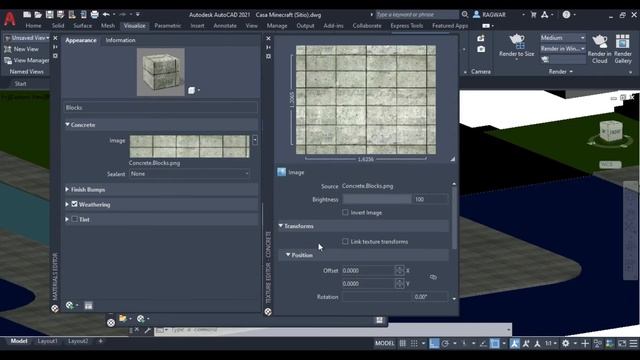640x360 pixels.
Task: Open the Help question mark icon
Action: coord(566,15)
